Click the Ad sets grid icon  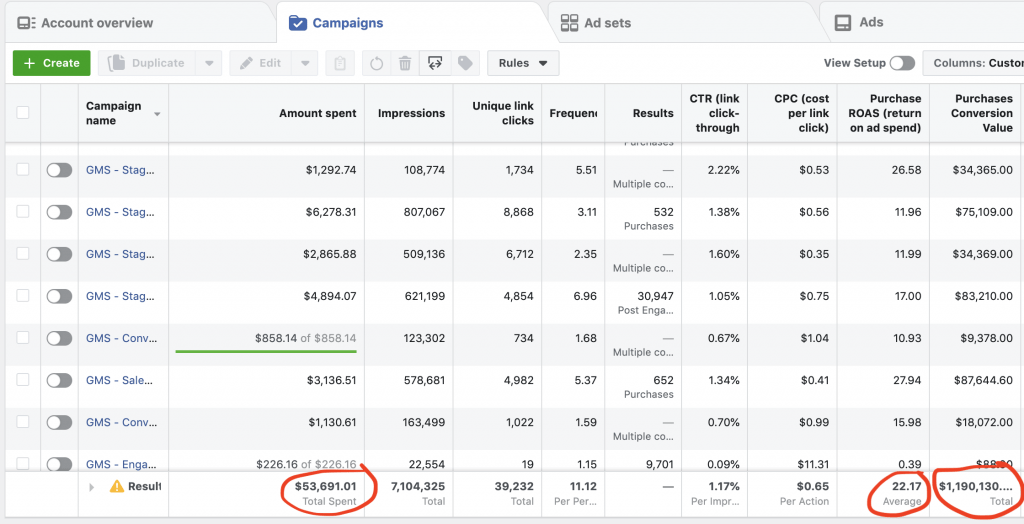[570, 22]
